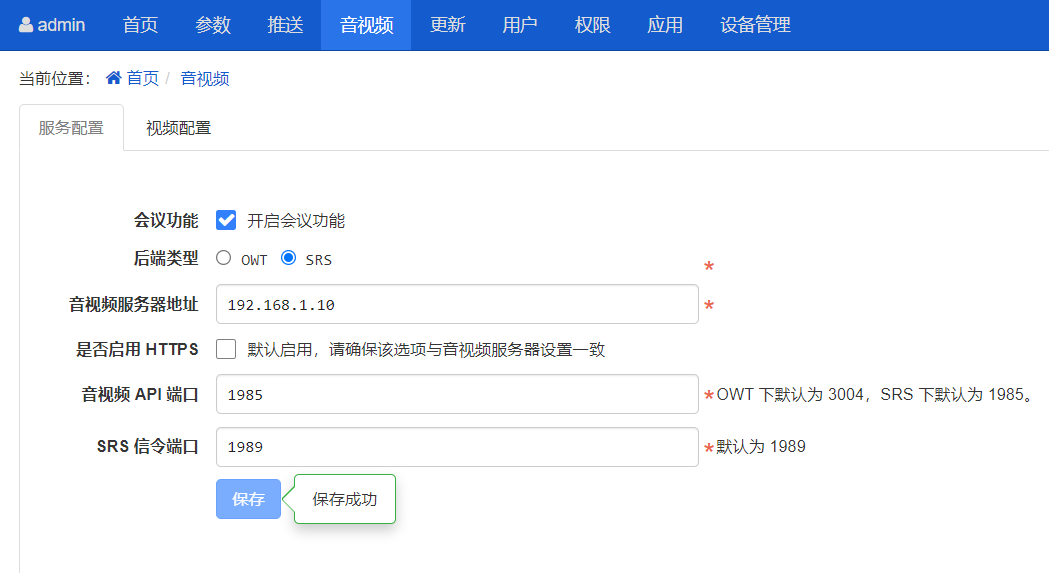Viewport: 1049px width, 573px height.
Task: Open the 首页 navigation menu
Action: (x=140, y=25)
